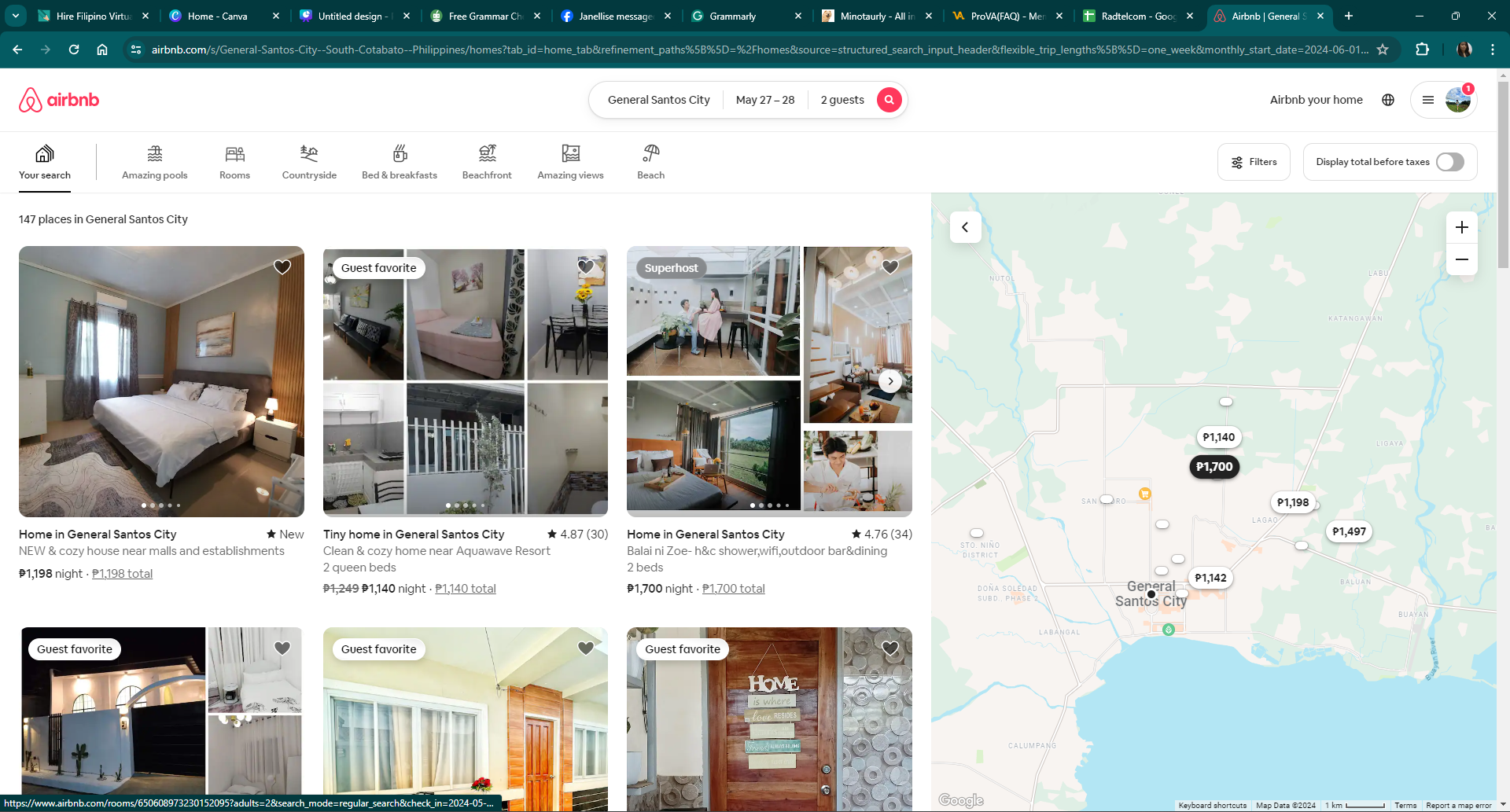The height and width of the screenshot is (812, 1510).
Task: Select the Countryside category
Action: tap(309, 163)
